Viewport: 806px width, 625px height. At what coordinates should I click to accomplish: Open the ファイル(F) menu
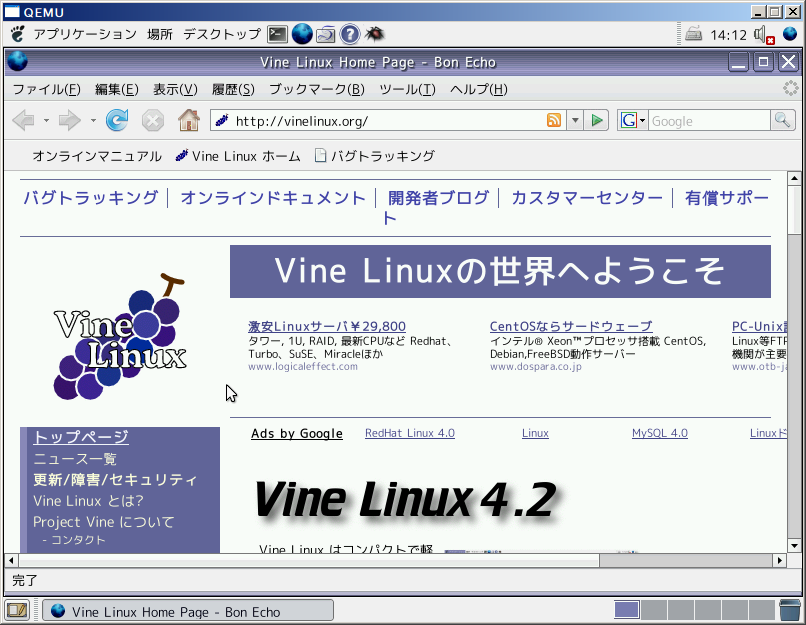46,89
